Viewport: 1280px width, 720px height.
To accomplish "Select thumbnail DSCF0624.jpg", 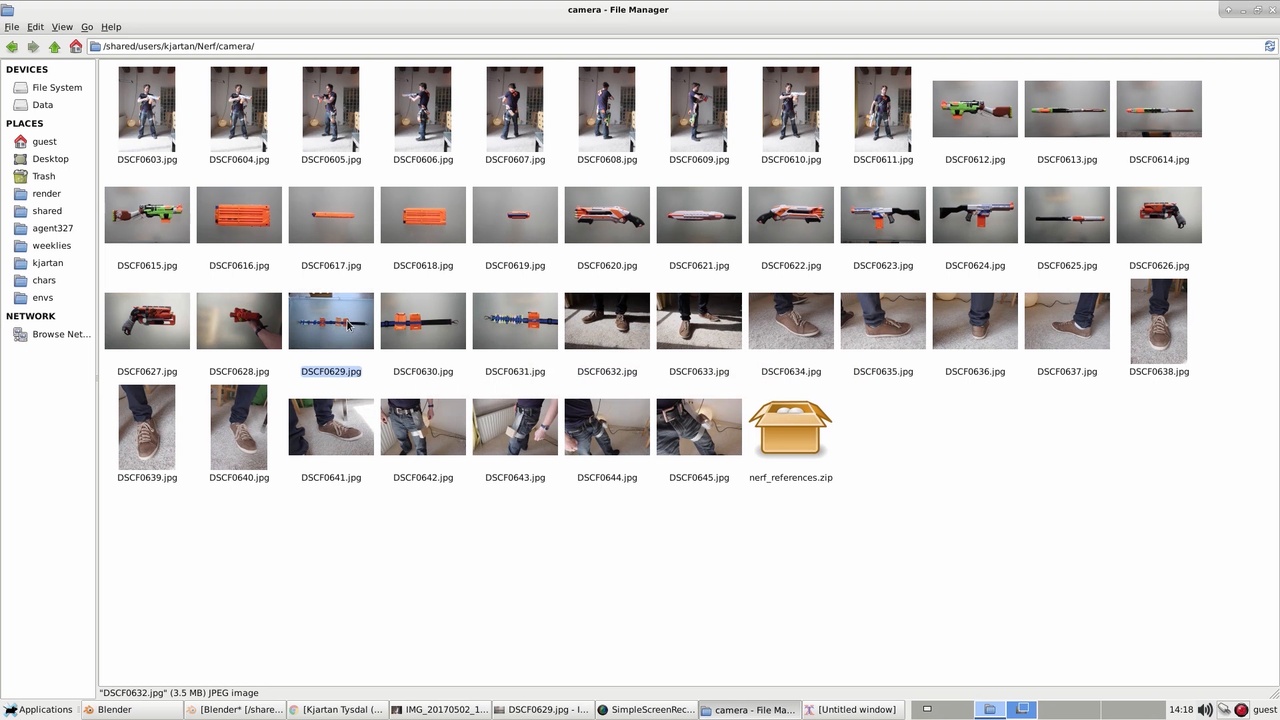I will 975,215.
